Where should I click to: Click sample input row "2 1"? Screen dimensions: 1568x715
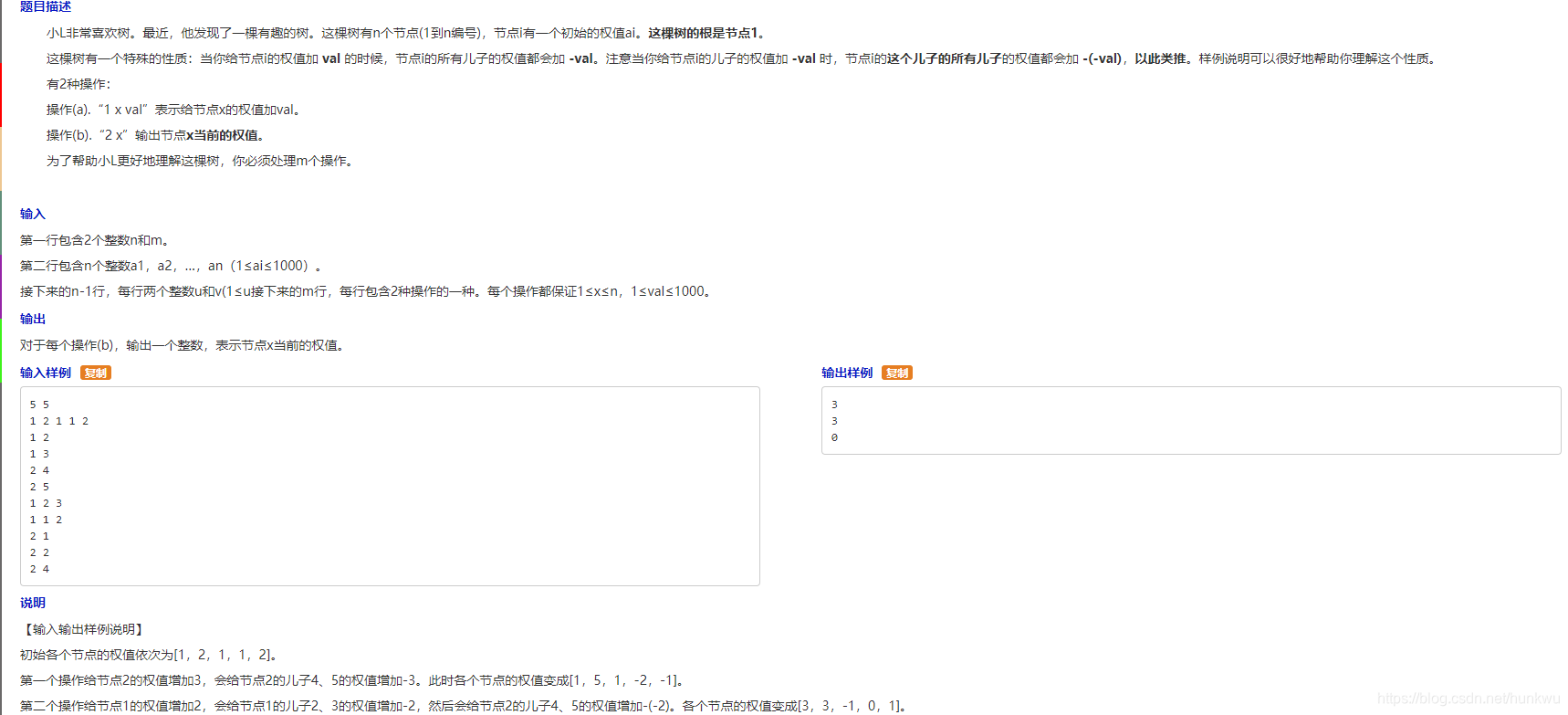pyautogui.click(x=39, y=536)
